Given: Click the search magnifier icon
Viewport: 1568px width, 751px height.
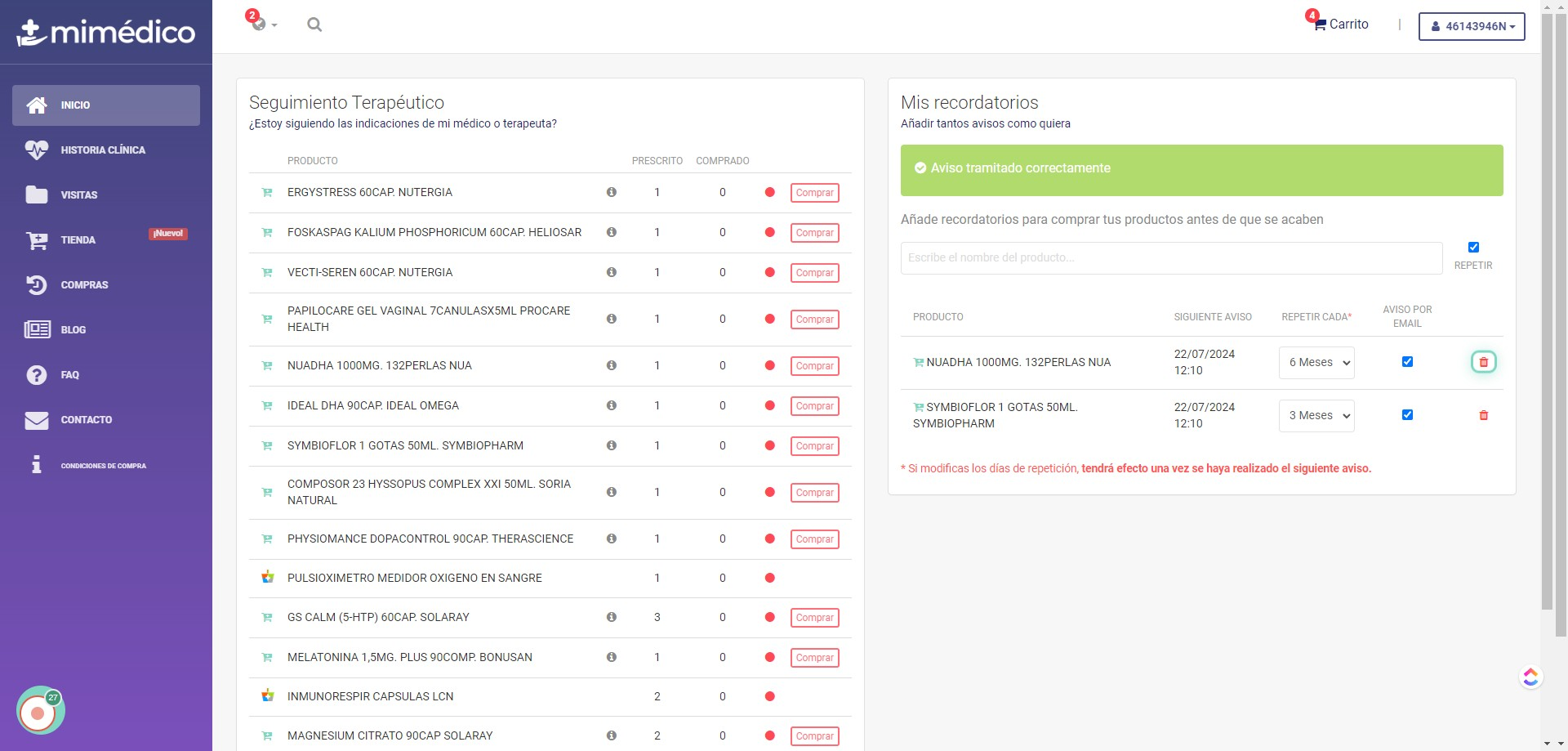Looking at the screenshot, I should click(x=314, y=25).
